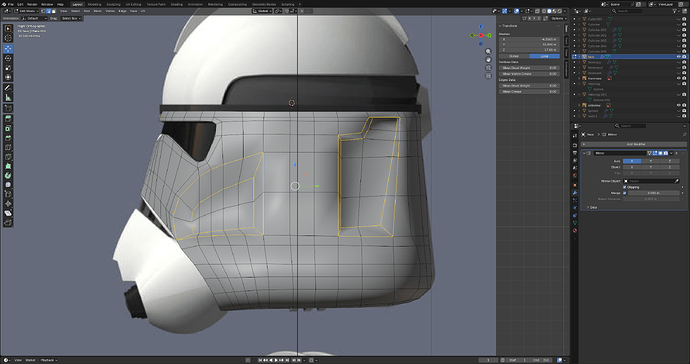Choose Local transform space in sidebar
The height and width of the screenshot is (364, 690).
pyautogui.click(x=544, y=56)
